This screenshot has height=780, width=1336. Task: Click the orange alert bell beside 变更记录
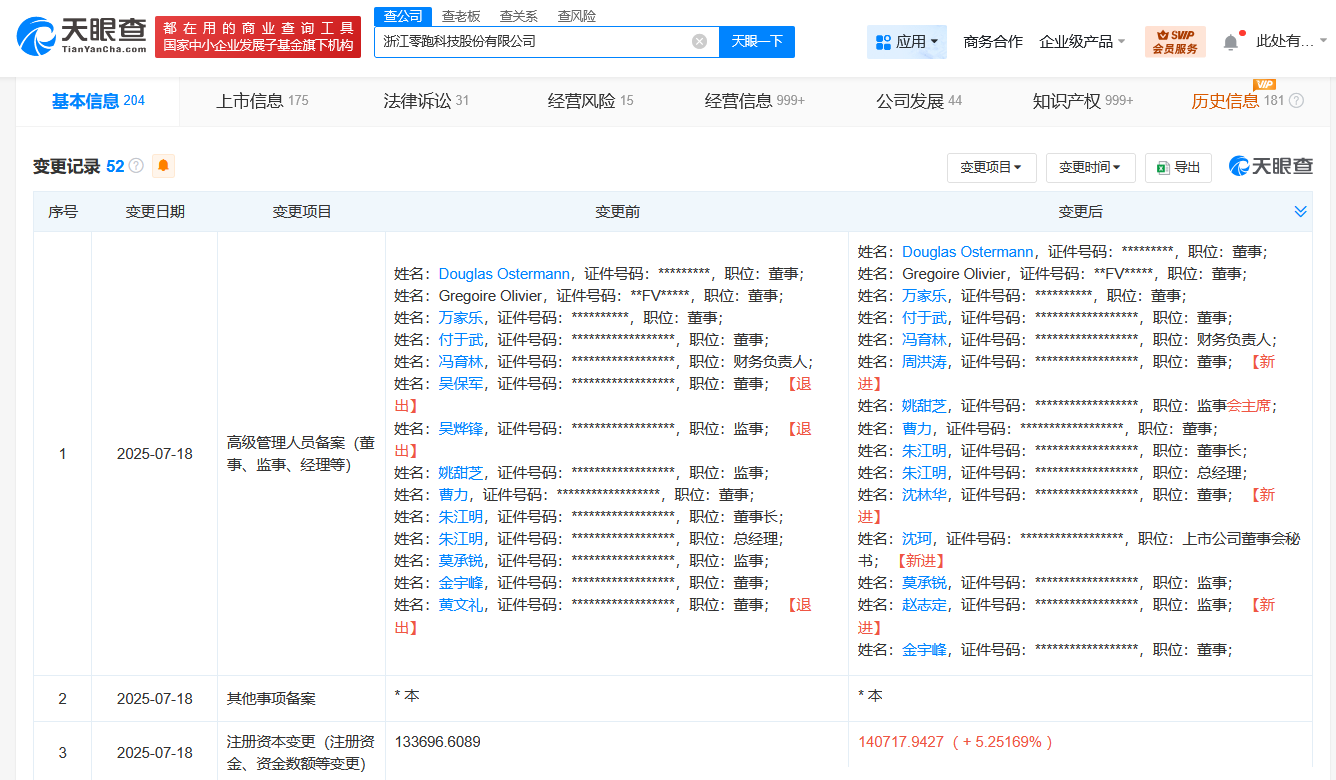[163, 166]
